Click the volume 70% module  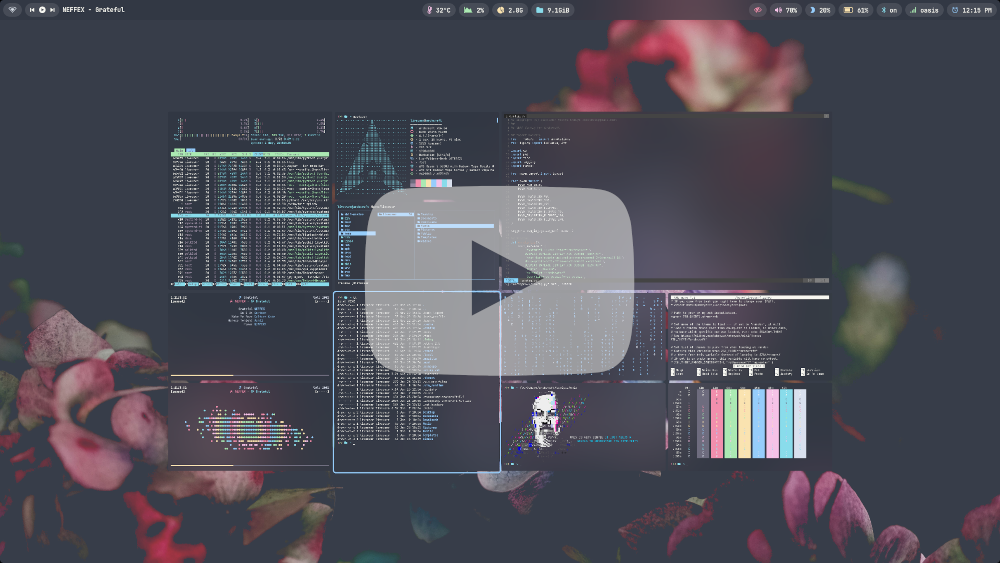[x=786, y=10]
